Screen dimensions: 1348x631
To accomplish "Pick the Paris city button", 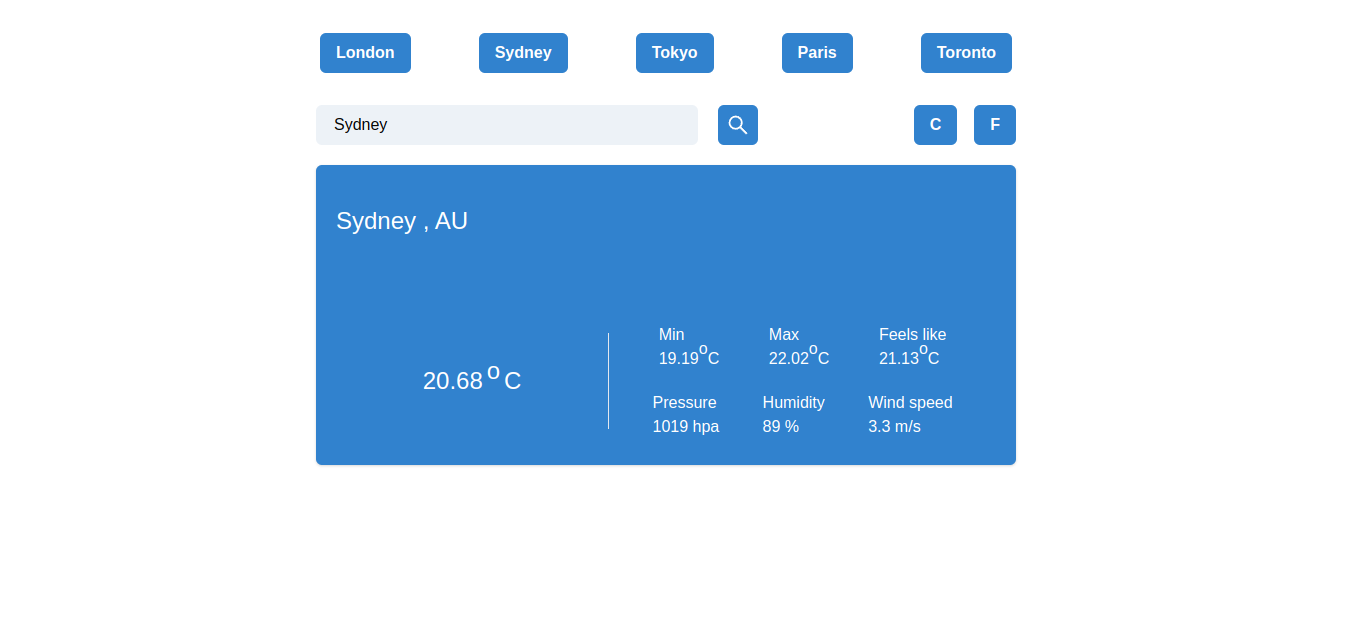I will [817, 53].
